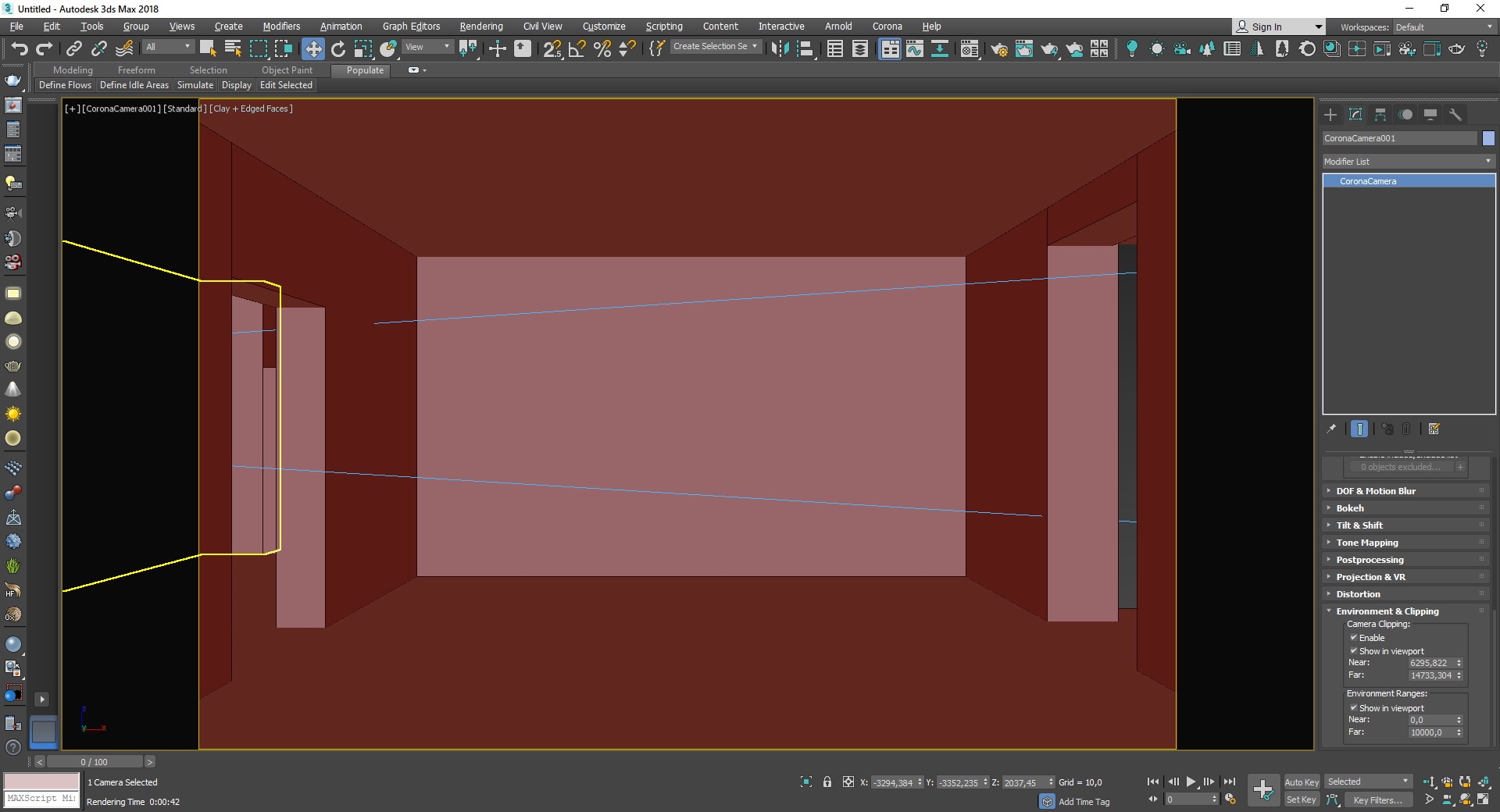This screenshot has width=1500, height=812.
Task: Click the Redo arrow icon
Action: [x=45, y=48]
